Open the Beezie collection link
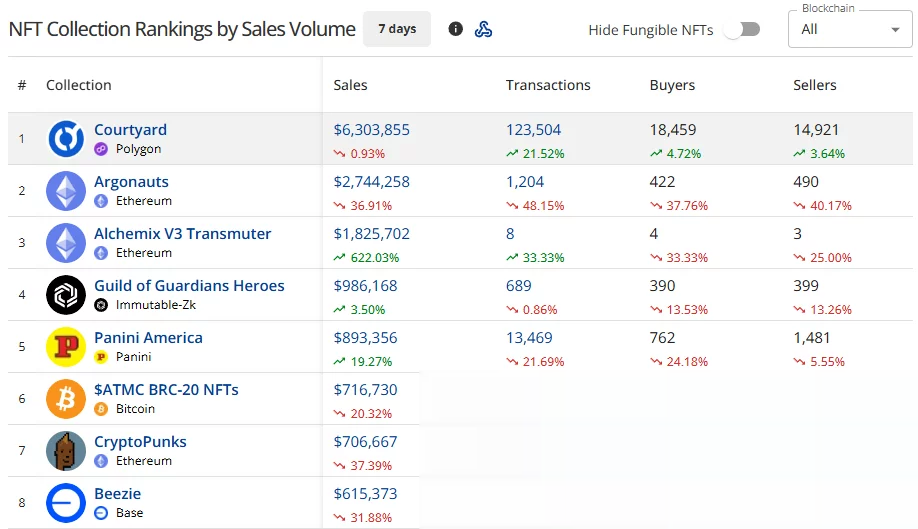This screenshot has width=918, height=529. coord(118,494)
